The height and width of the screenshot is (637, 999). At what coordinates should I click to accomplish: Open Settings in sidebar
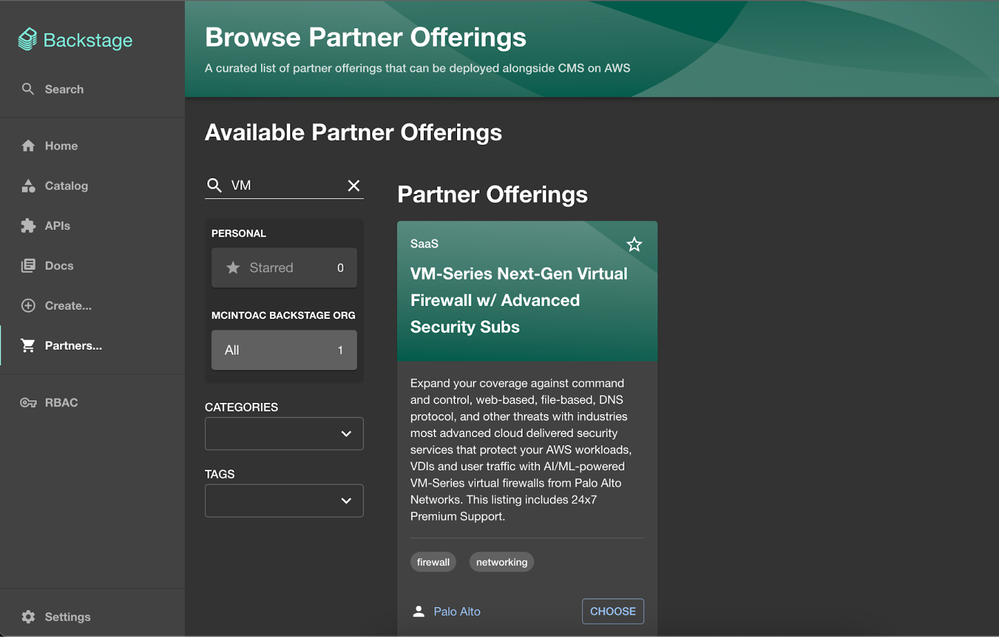click(92, 617)
